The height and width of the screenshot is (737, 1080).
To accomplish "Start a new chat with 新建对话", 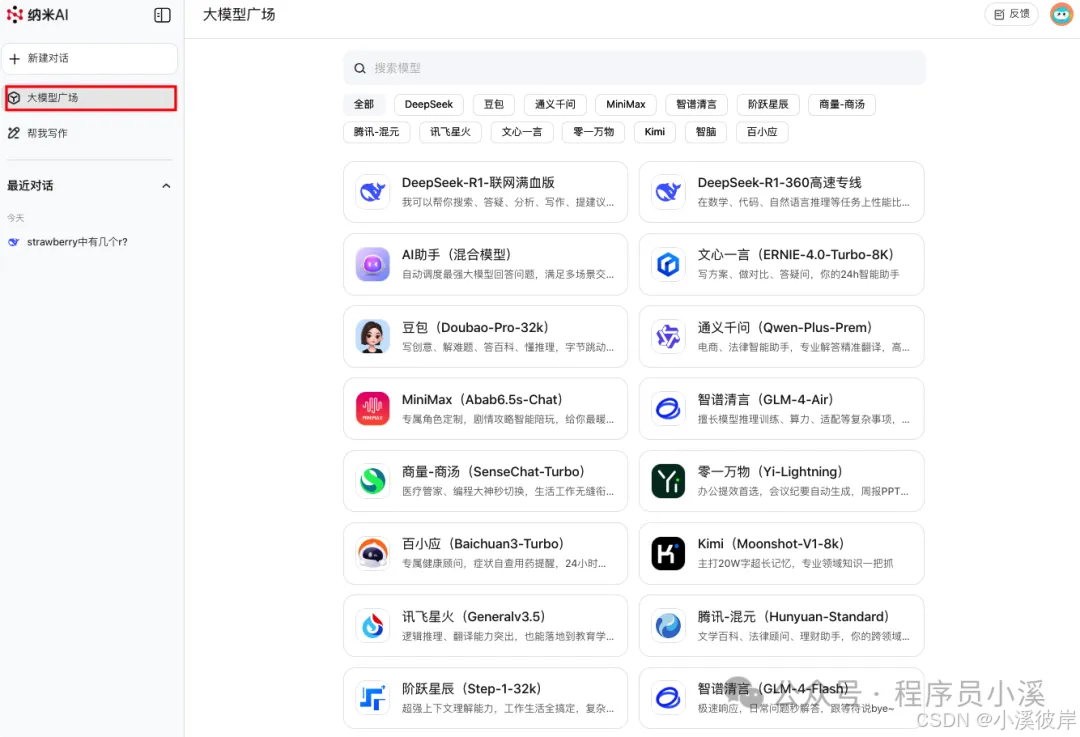I will click(x=90, y=59).
